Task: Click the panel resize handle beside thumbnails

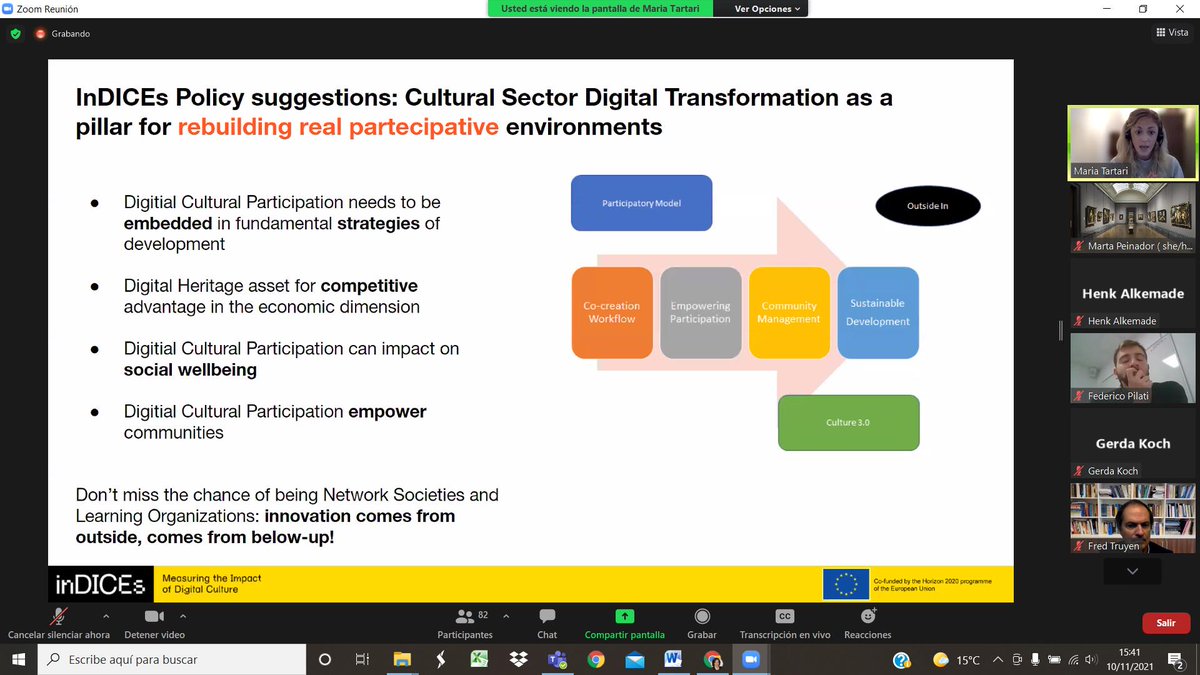Action: [x=1061, y=331]
